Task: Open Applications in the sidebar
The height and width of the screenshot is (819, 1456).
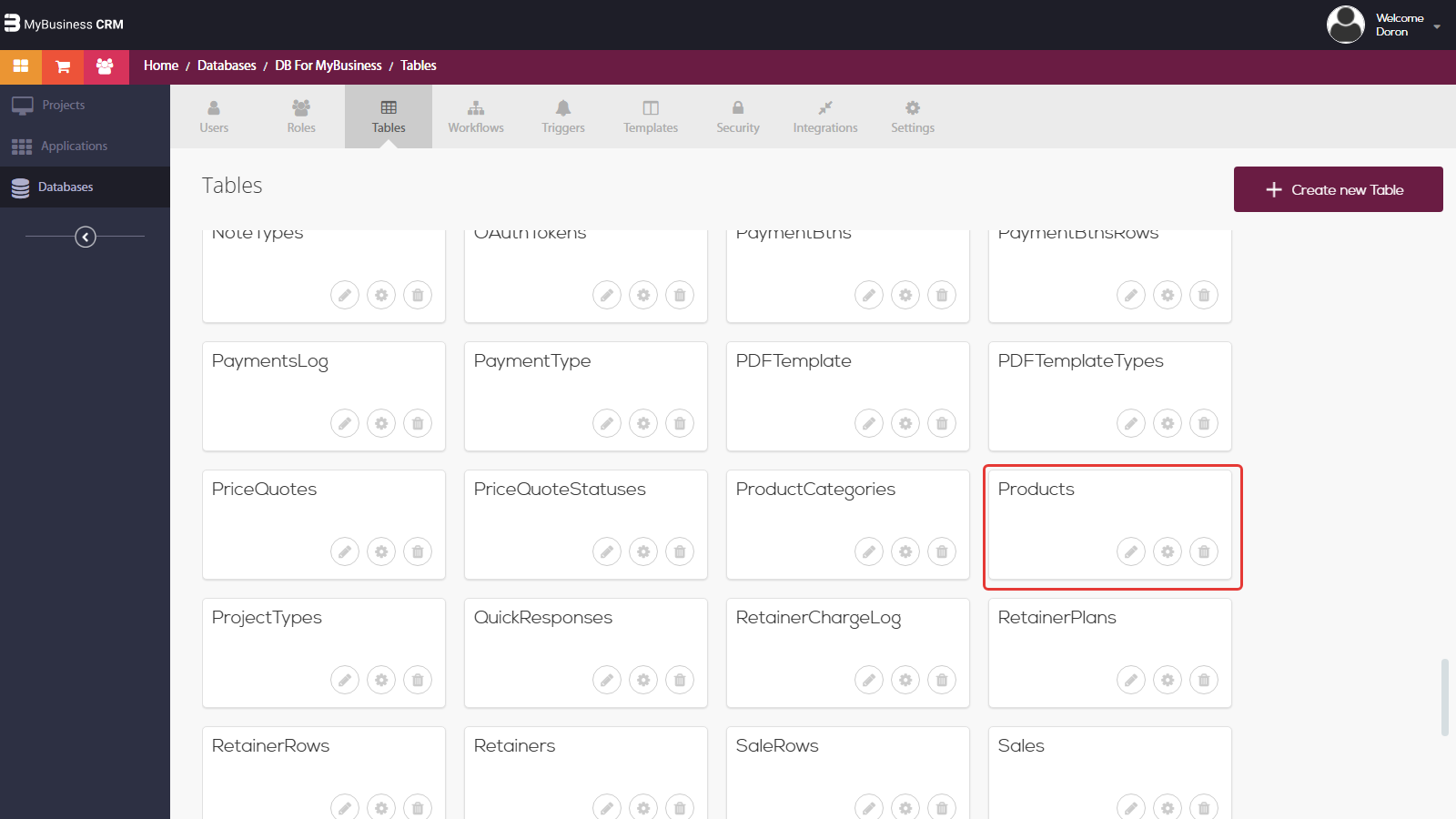Action: (x=85, y=146)
